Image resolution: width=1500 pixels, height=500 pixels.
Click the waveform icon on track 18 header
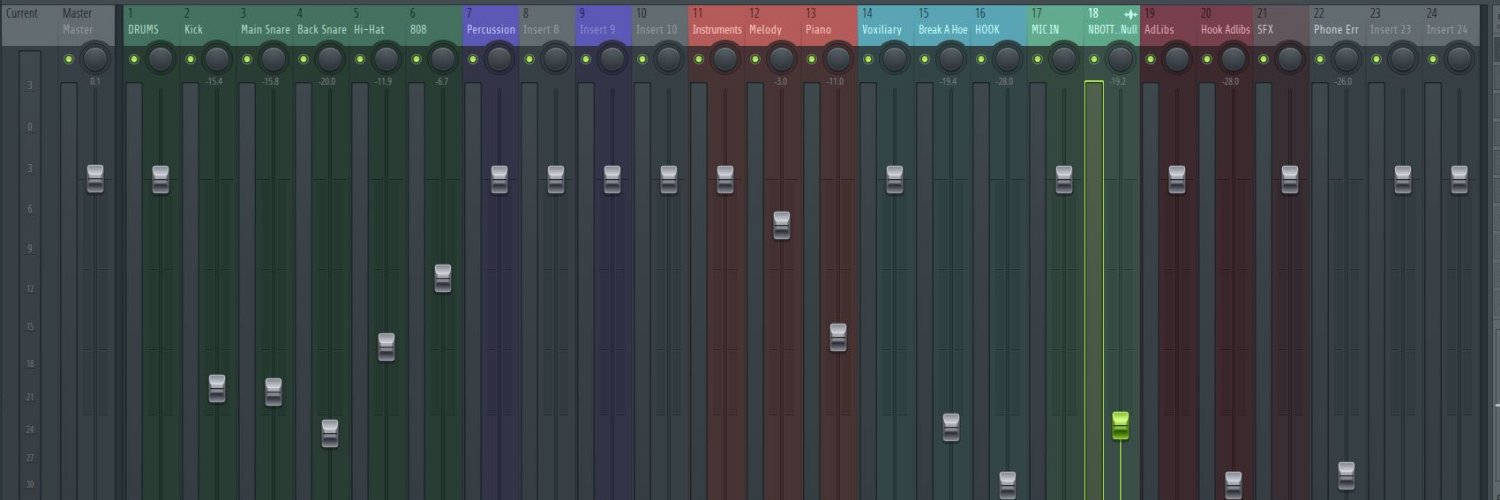point(1130,15)
